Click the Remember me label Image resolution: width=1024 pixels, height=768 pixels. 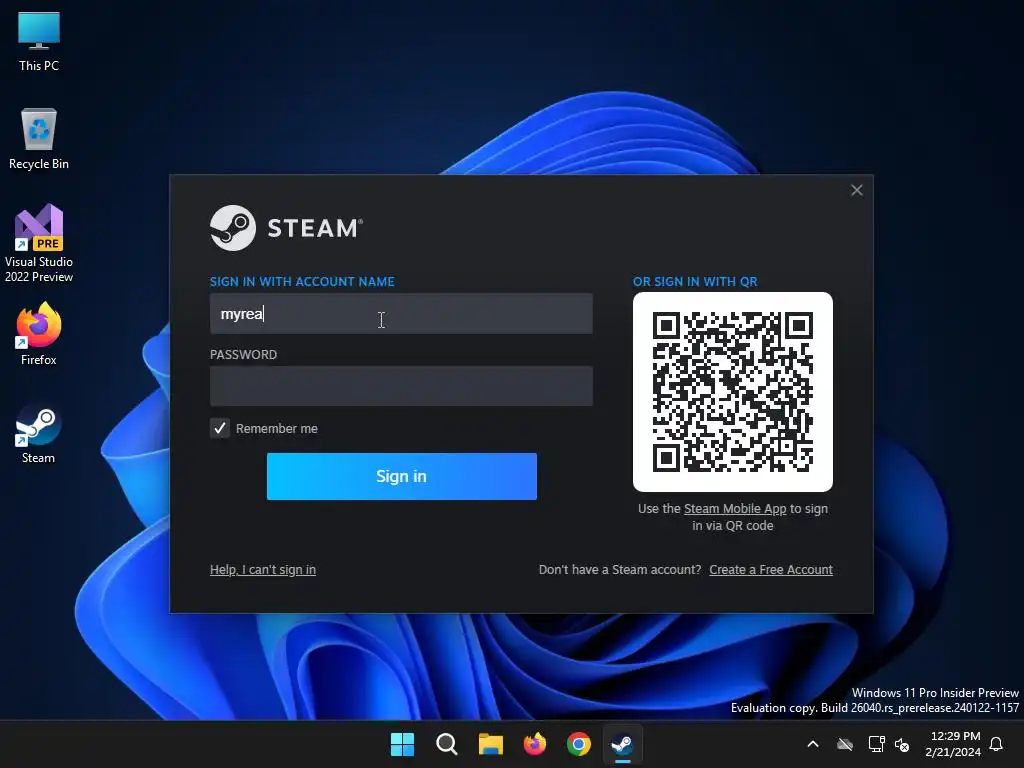pyautogui.click(x=277, y=428)
